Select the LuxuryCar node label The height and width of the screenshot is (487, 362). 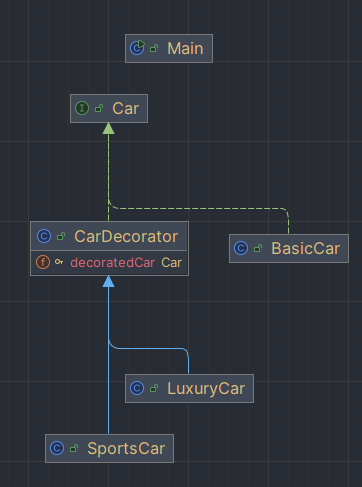pyautogui.click(x=206, y=389)
